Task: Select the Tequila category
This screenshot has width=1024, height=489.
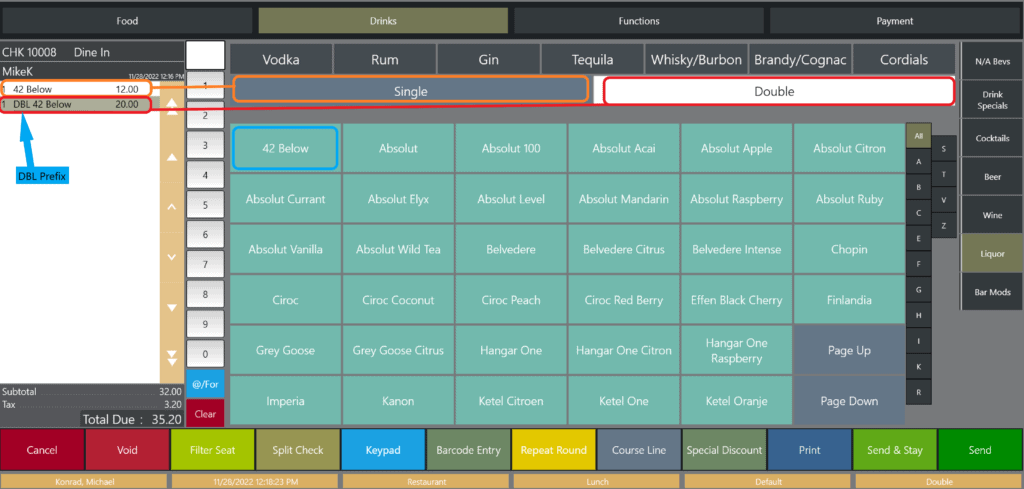Action: pyautogui.click(x=592, y=59)
